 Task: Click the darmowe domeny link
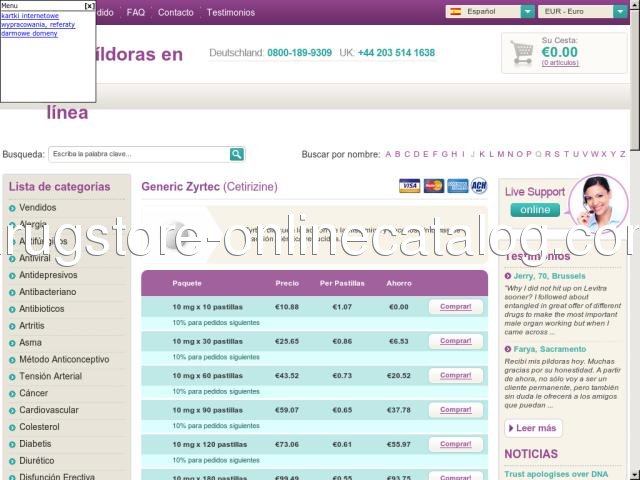point(29,33)
